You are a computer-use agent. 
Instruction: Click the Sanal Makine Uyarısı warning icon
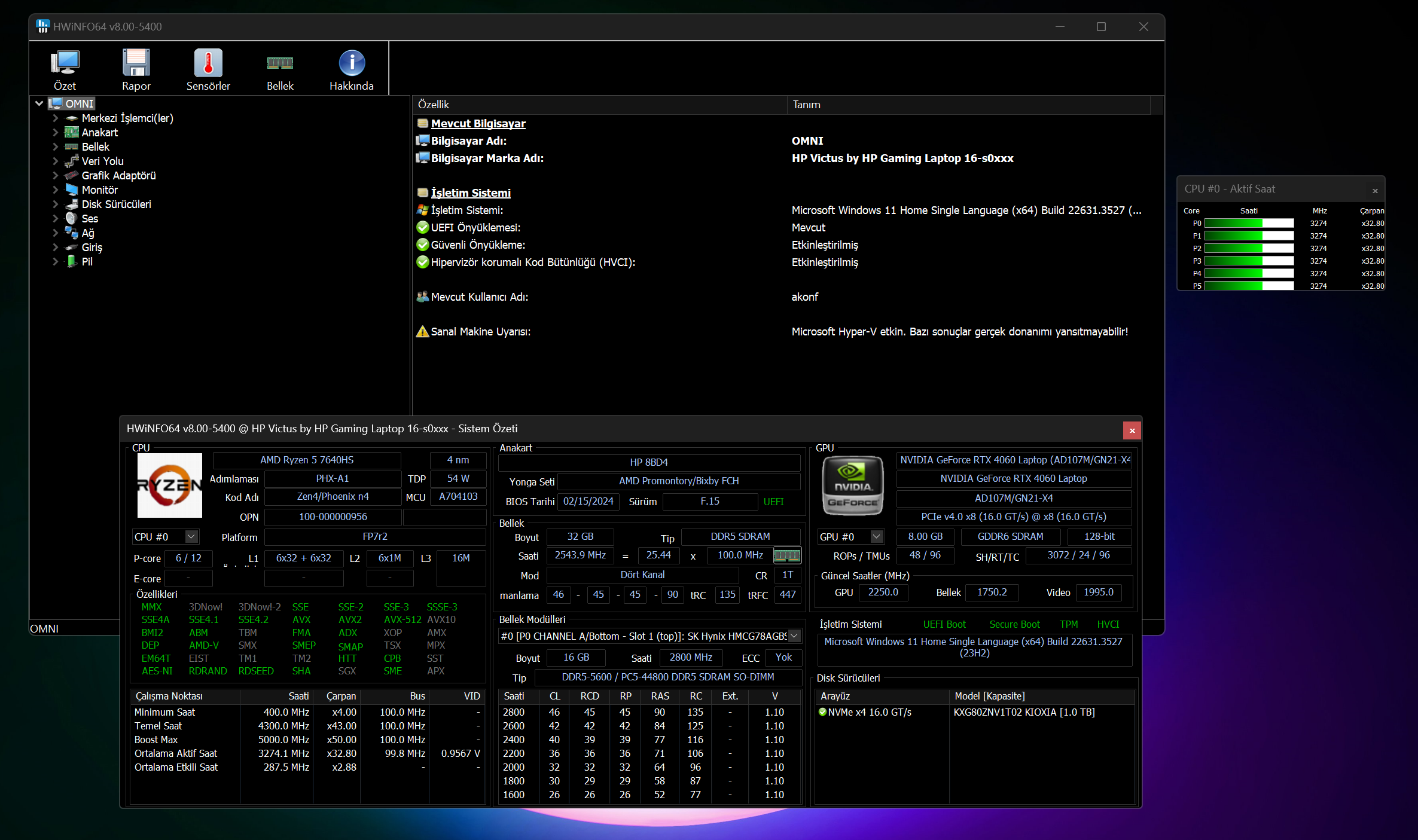423,331
